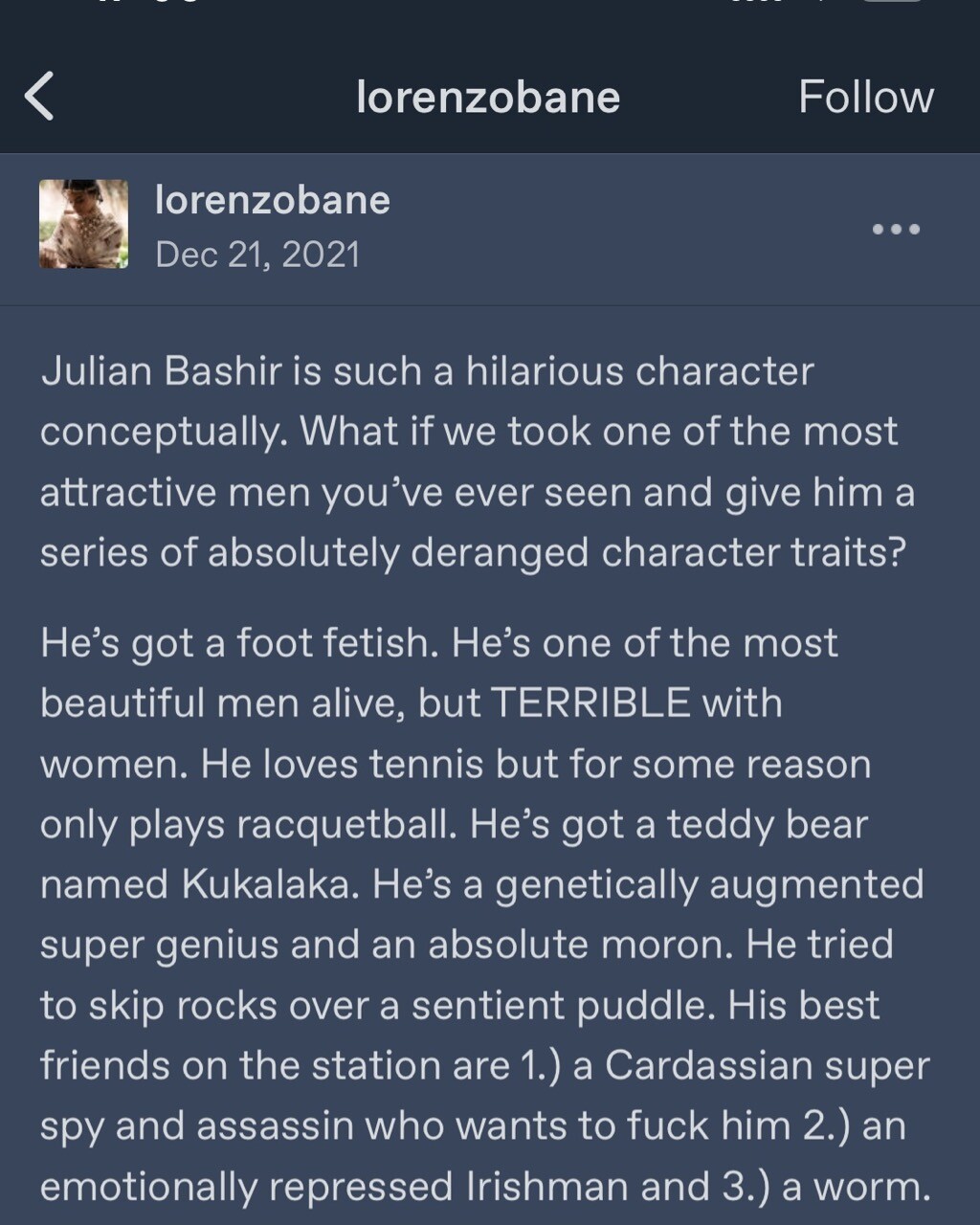Click the capitalized word "TERRIBLE"
This screenshot has height=1225, width=980.
590,703
